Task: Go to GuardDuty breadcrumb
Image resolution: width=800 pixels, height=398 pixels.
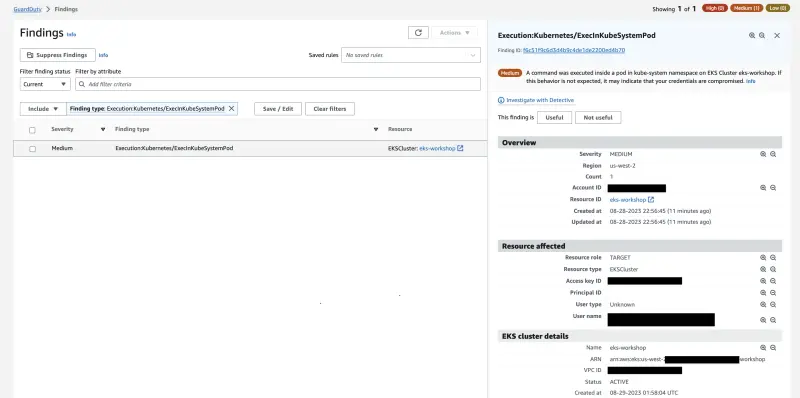Action: (x=28, y=9)
